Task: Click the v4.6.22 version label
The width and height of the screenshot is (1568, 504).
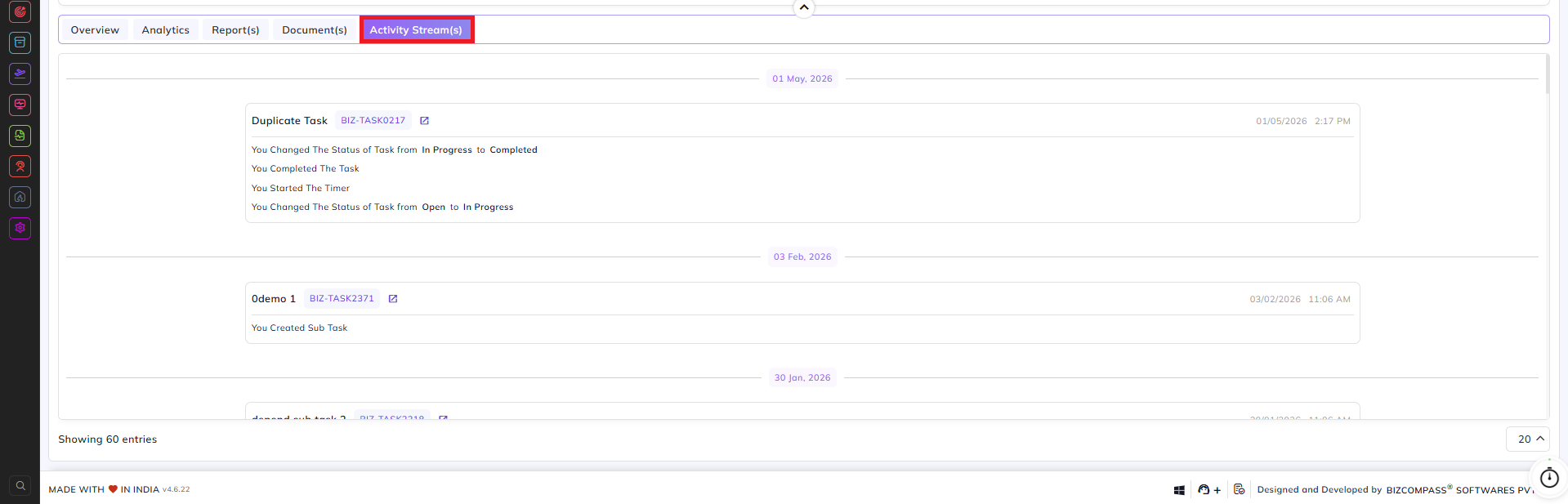Action: coord(176,489)
